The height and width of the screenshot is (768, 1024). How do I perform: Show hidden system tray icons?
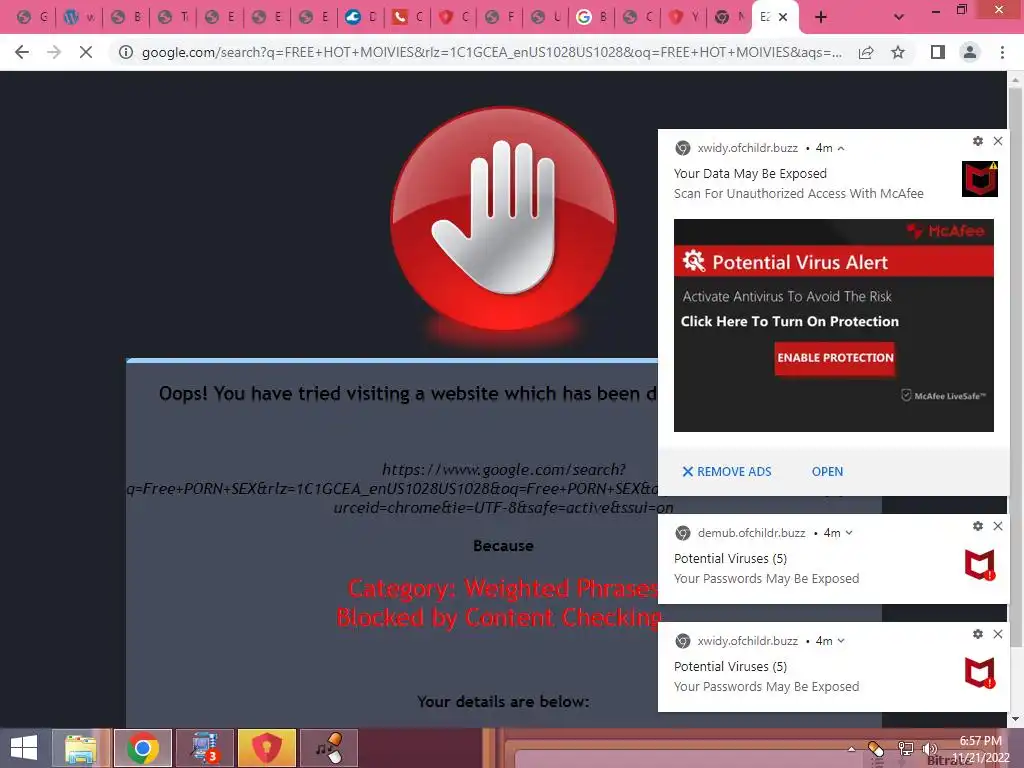852,749
